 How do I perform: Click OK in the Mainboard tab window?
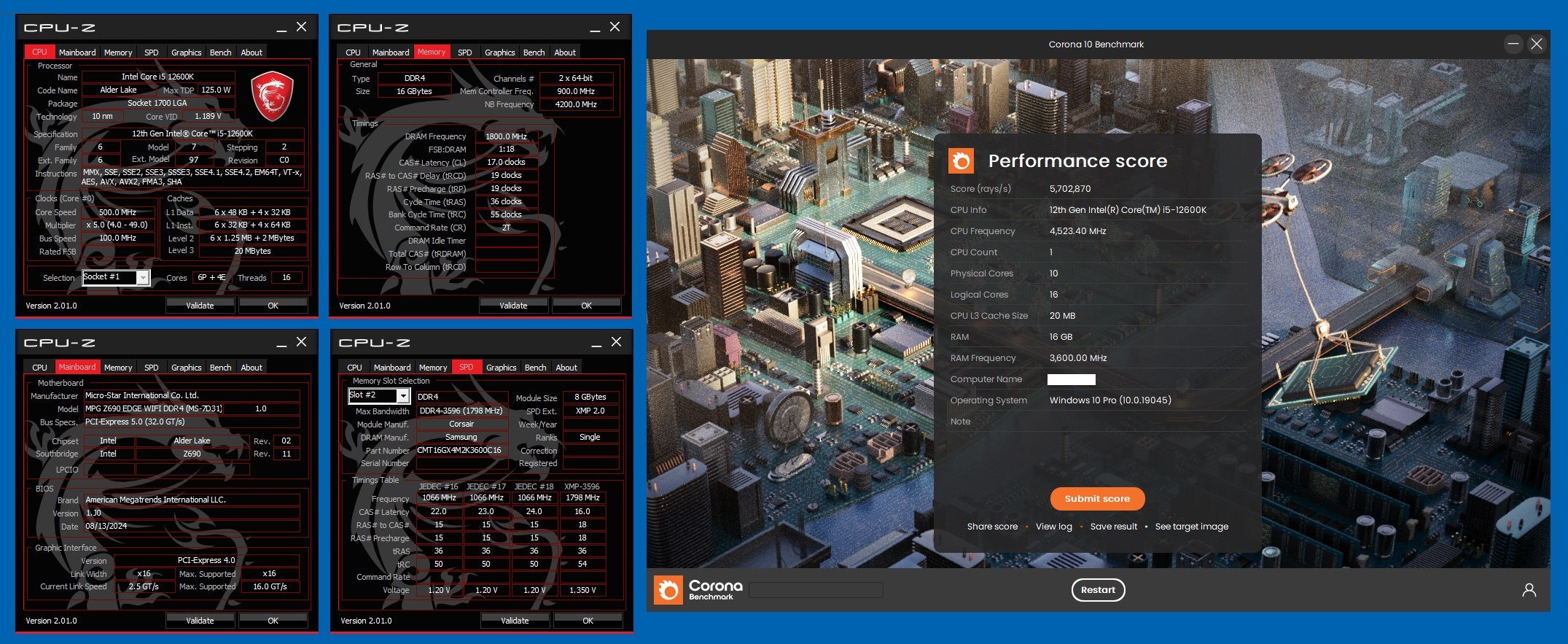(273, 621)
